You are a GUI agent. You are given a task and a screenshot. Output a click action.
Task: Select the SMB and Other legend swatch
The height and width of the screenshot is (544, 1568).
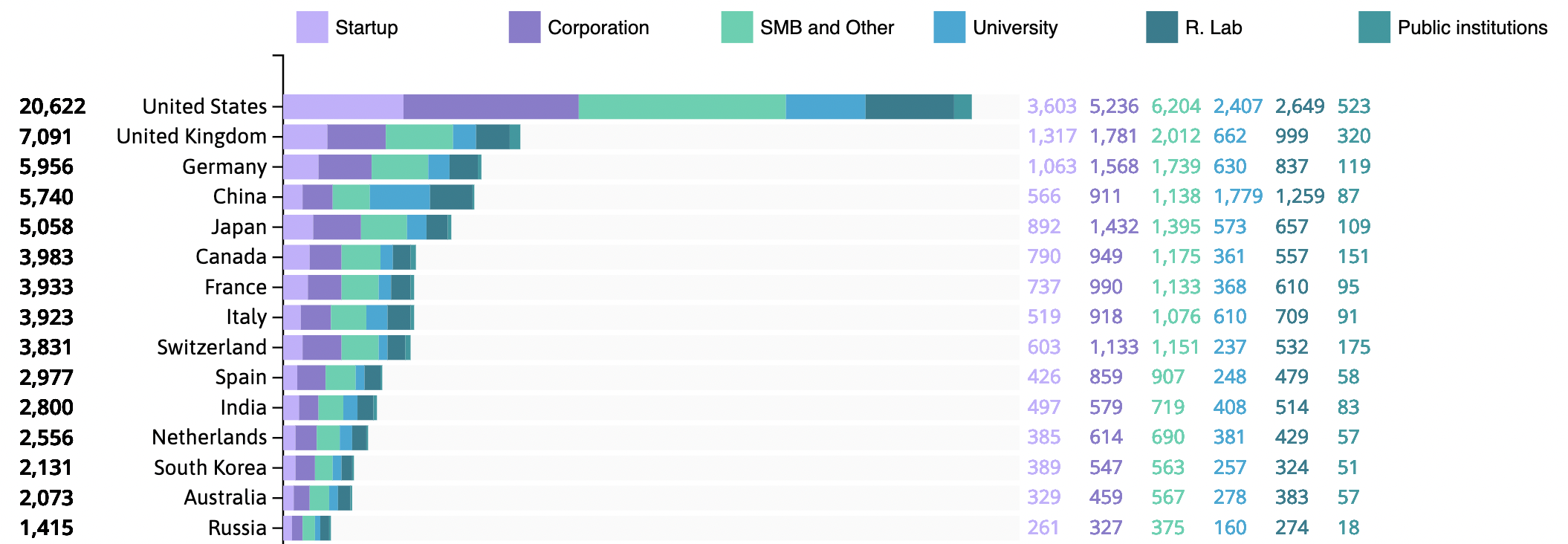(x=736, y=27)
